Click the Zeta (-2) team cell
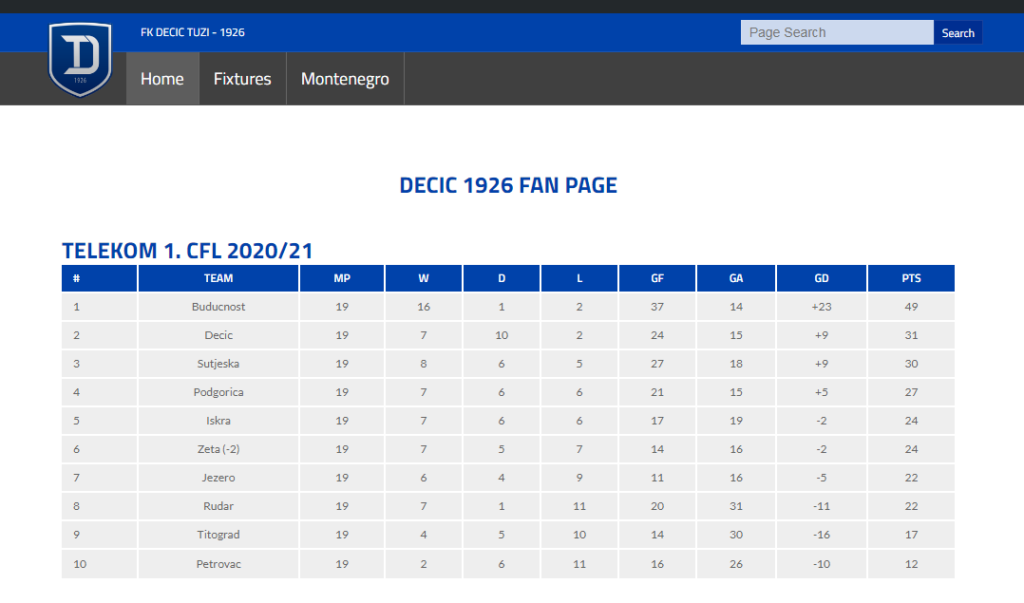This screenshot has width=1024, height=603. click(x=219, y=449)
